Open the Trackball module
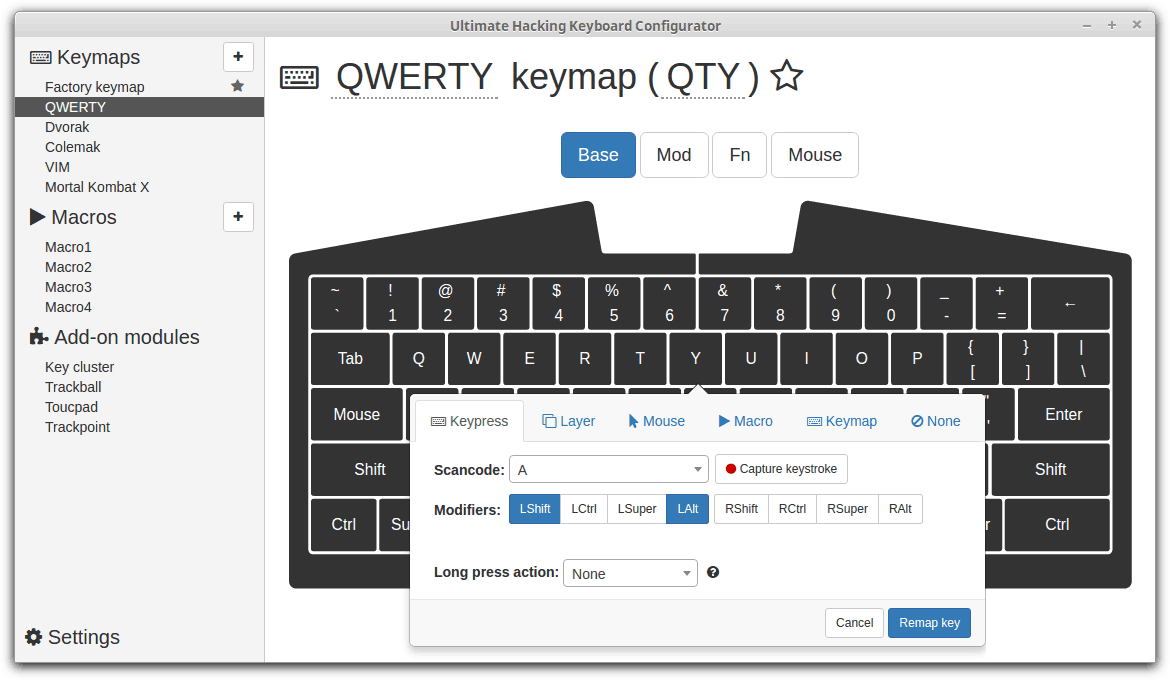This screenshot has height=680, width=1170. (73, 387)
